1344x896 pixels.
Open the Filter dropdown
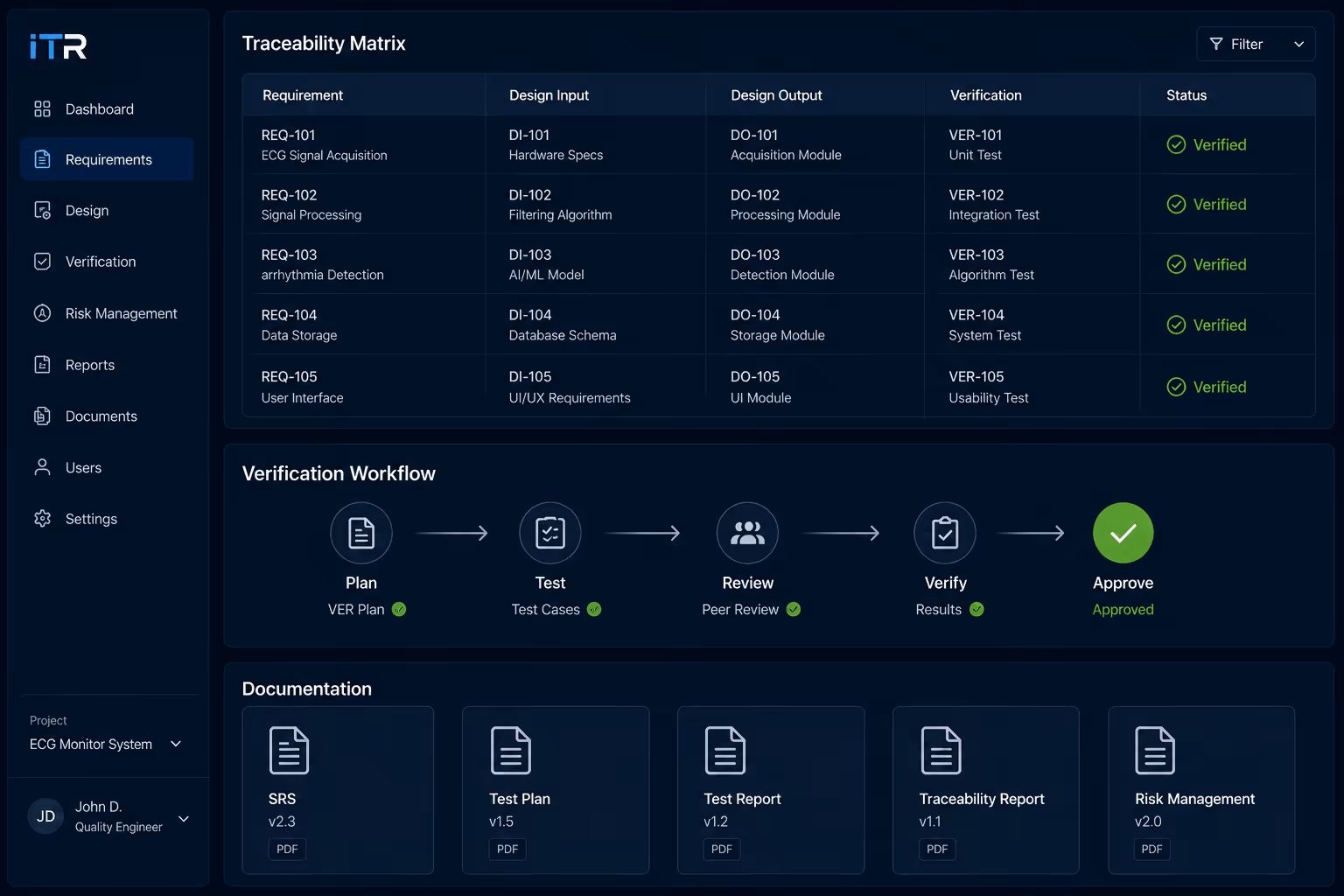[1256, 44]
